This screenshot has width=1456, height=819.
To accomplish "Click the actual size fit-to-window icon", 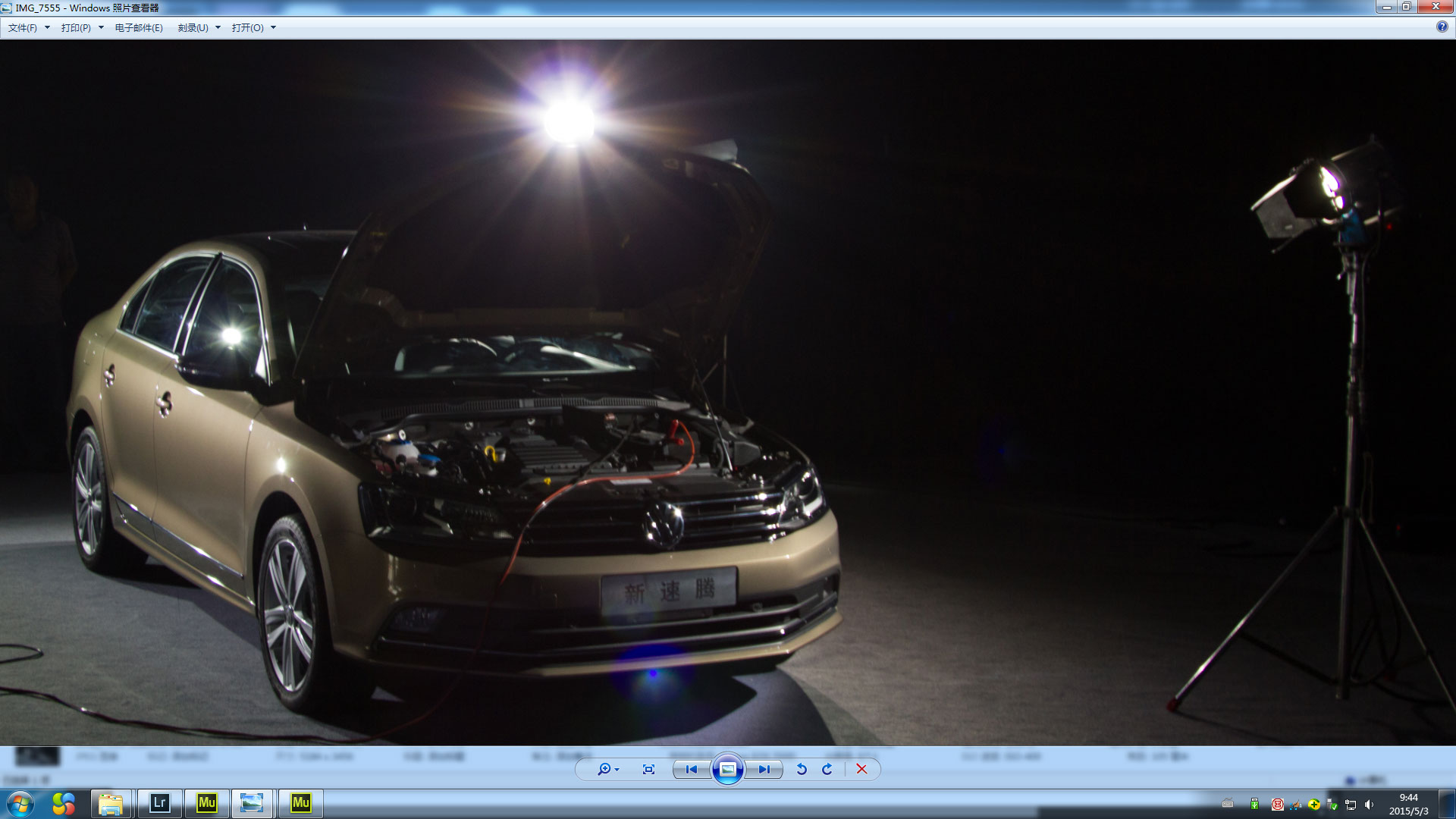I will [648, 769].
